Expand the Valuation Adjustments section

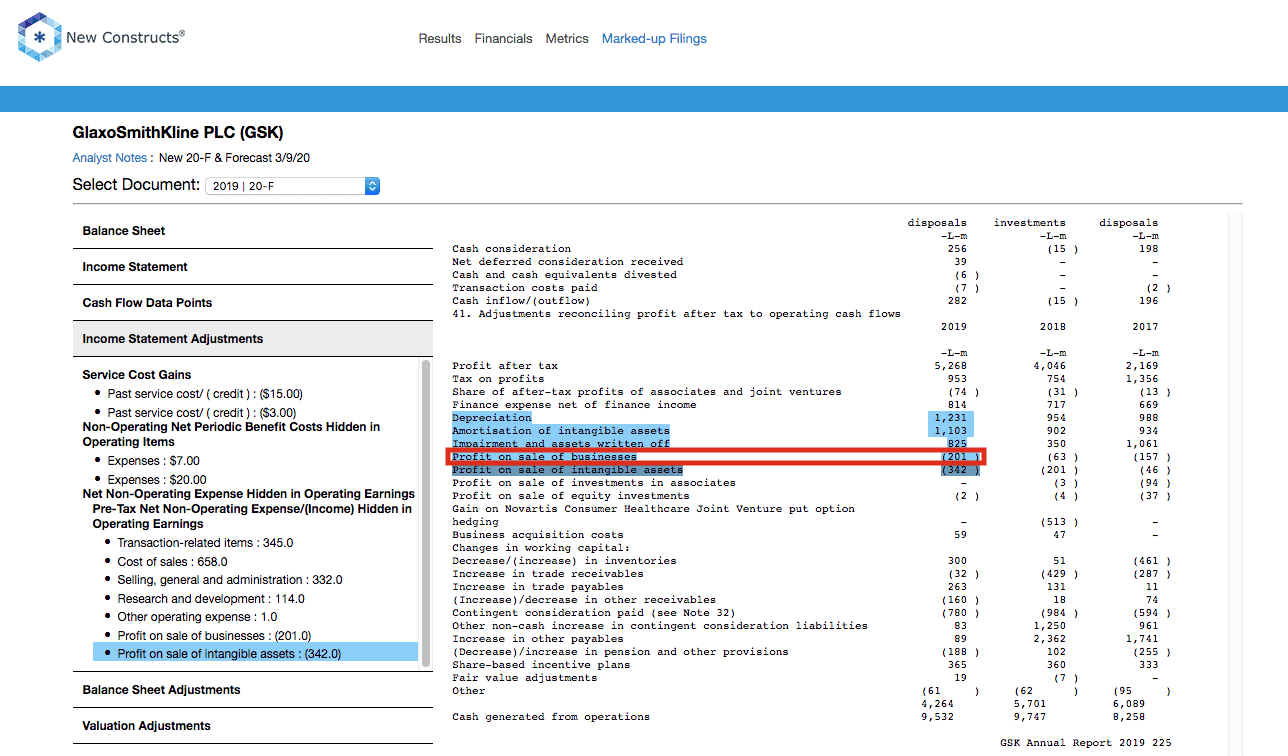tap(253, 726)
